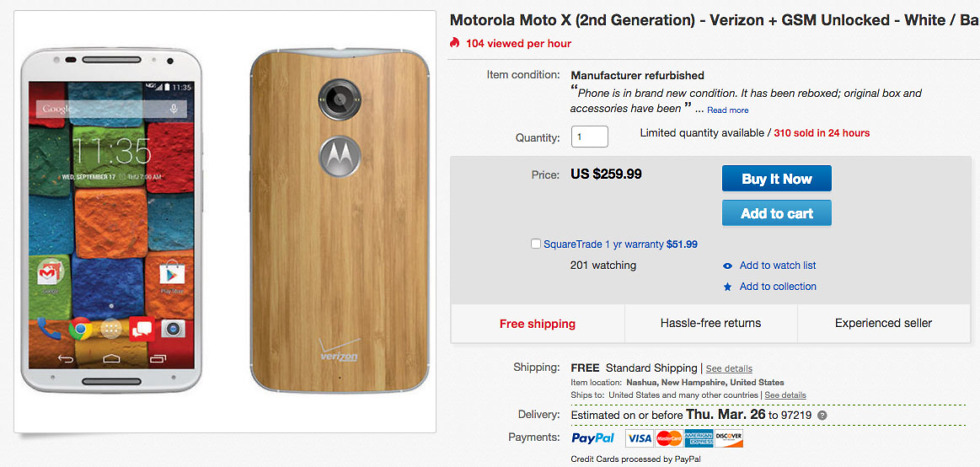
Task: Click the American Express card icon
Action: click(699, 438)
